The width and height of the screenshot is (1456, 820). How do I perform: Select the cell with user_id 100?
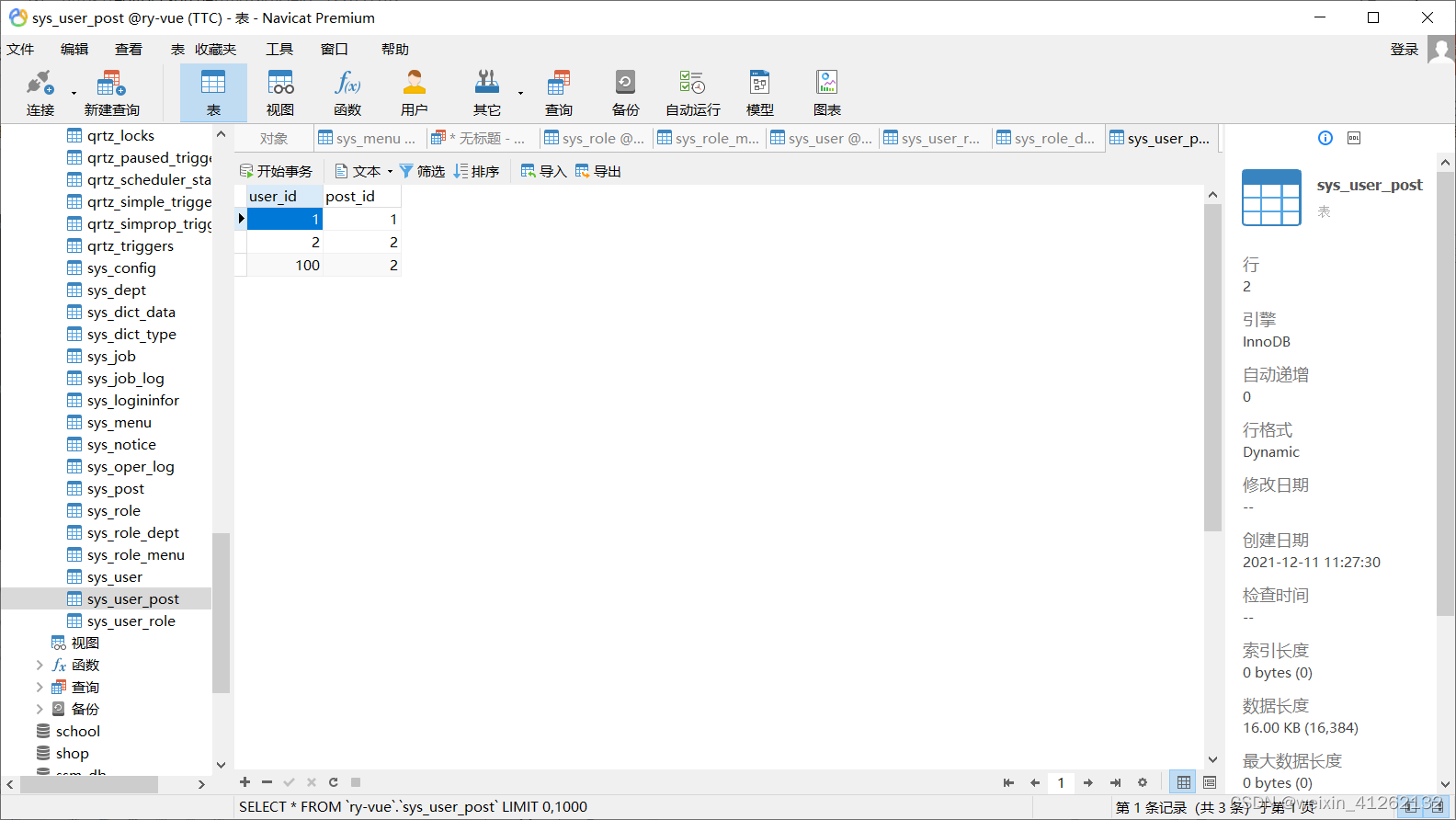[285, 265]
